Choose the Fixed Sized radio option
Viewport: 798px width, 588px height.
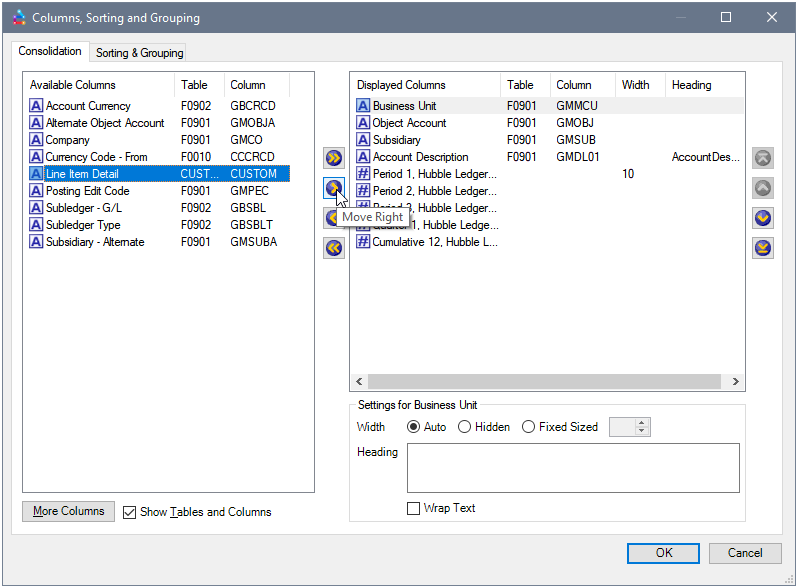(529, 427)
